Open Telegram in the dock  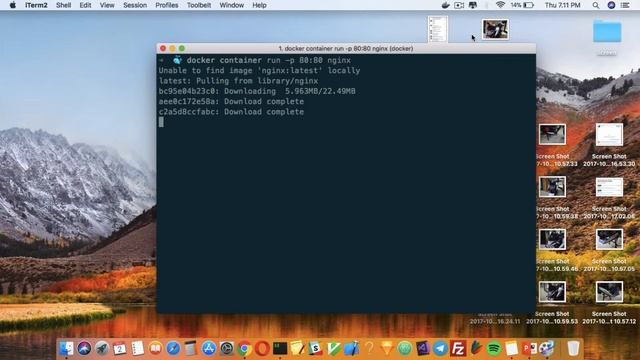(440, 348)
